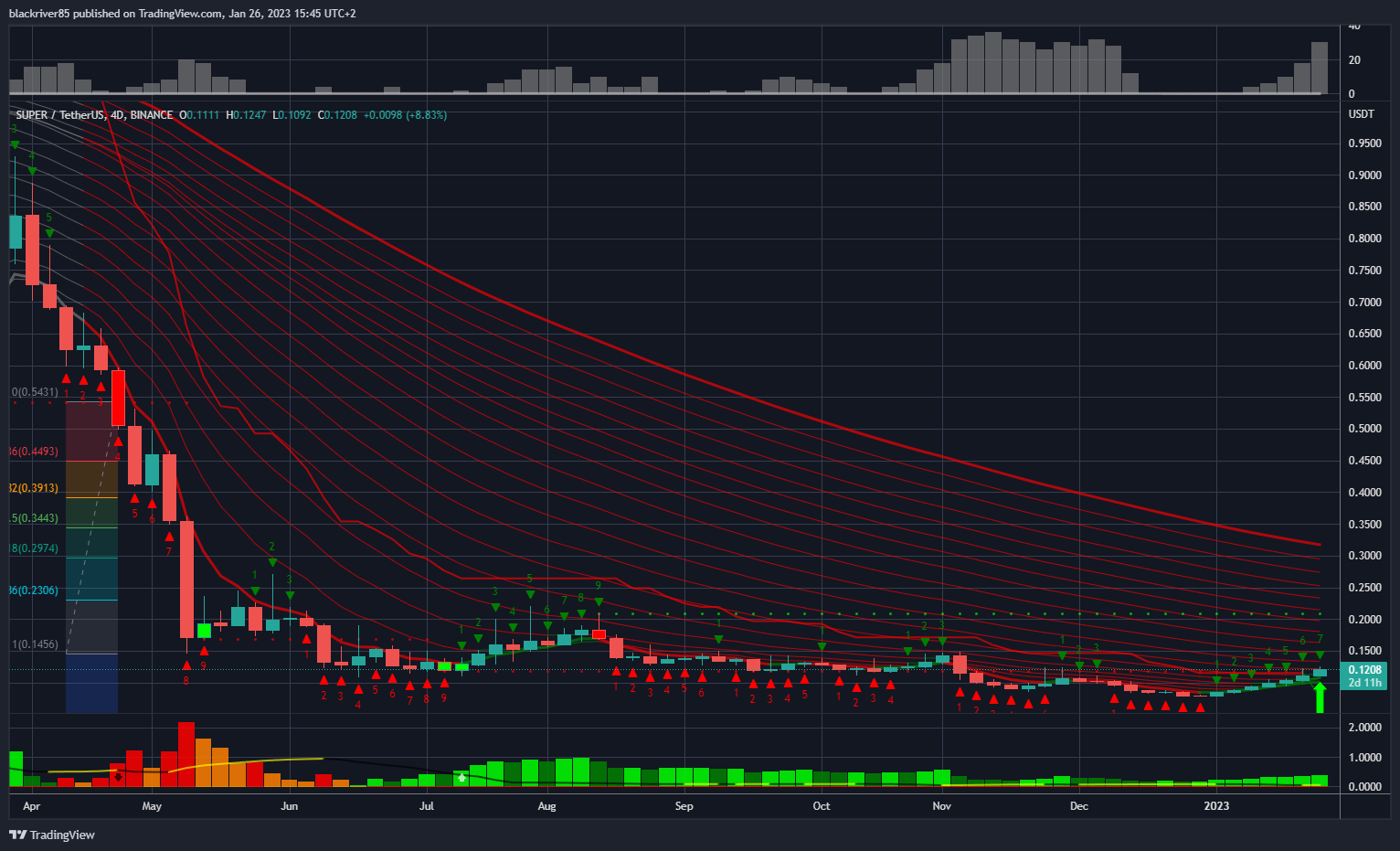Click the Apr label on time axis
The width and height of the screenshot is (1400, 851).
pyautogui.click(x=31, y=806)
